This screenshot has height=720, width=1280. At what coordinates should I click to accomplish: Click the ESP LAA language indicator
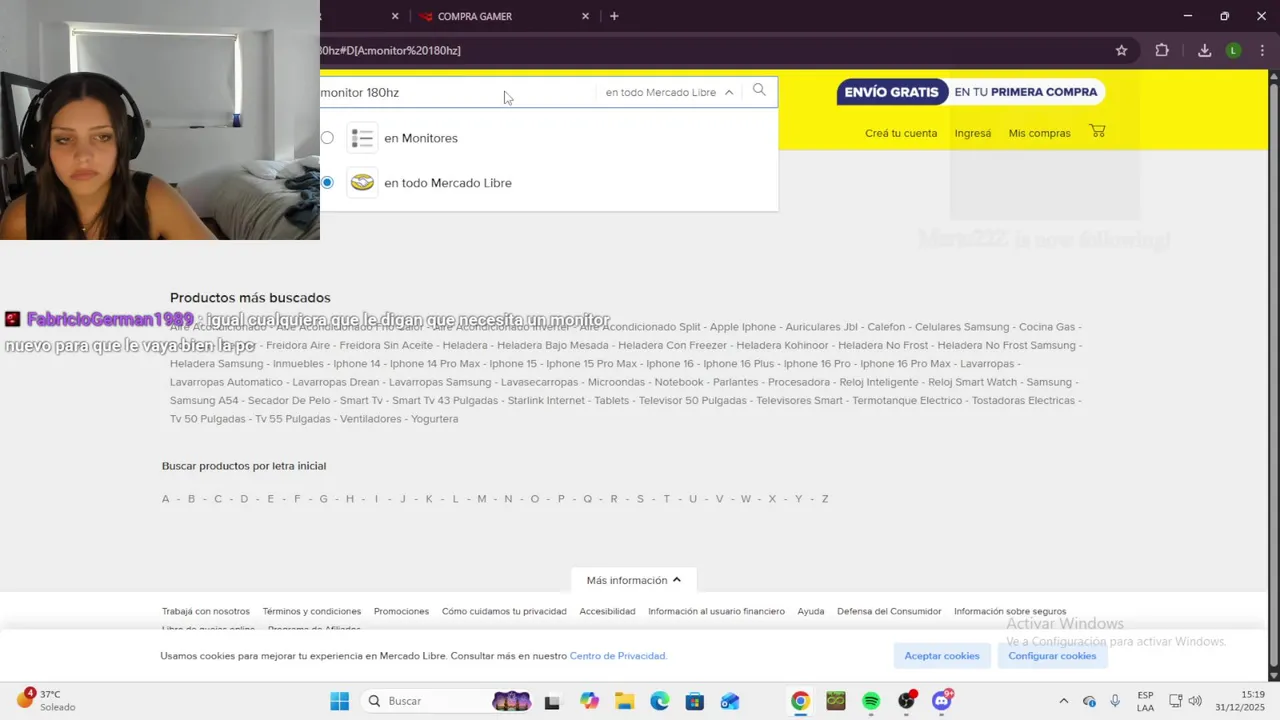pos(1145,701)
